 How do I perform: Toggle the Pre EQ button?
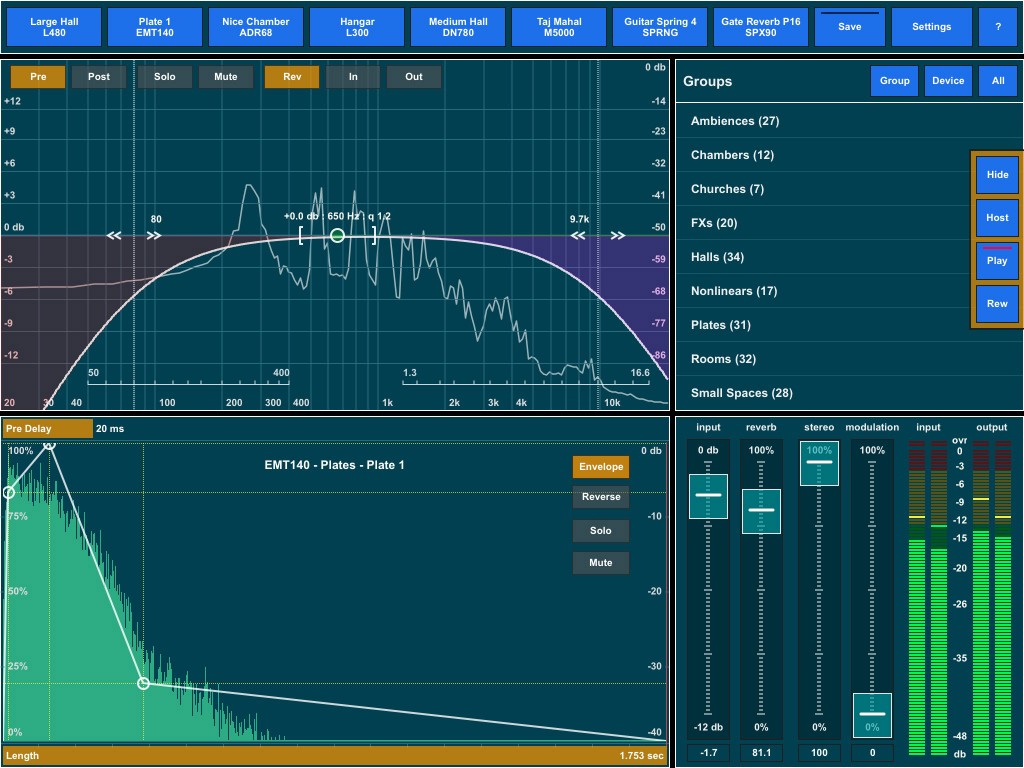click(38, 77)
